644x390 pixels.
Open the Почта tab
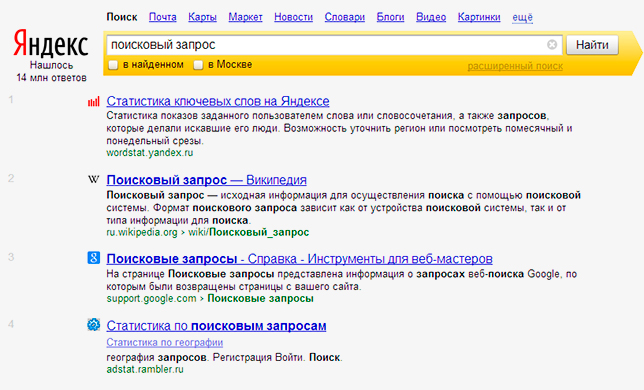[163, 17]
